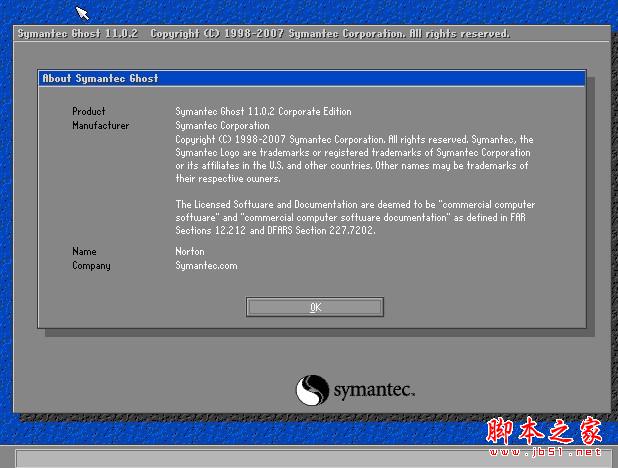Click the OK button
The height and width of the screenshot is (468, 618).
pyautogui.click(x=315, y=307)
